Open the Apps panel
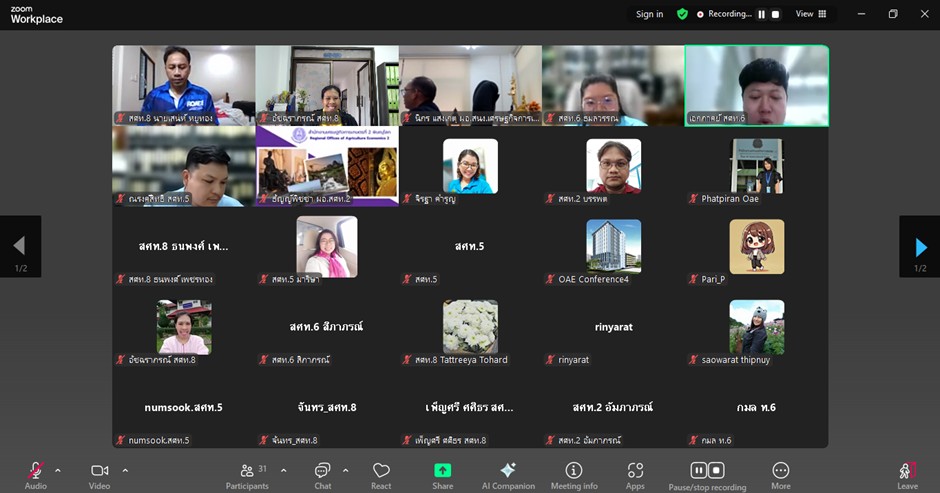Screen dimensions: 940x493 click(x=635, y=471)
